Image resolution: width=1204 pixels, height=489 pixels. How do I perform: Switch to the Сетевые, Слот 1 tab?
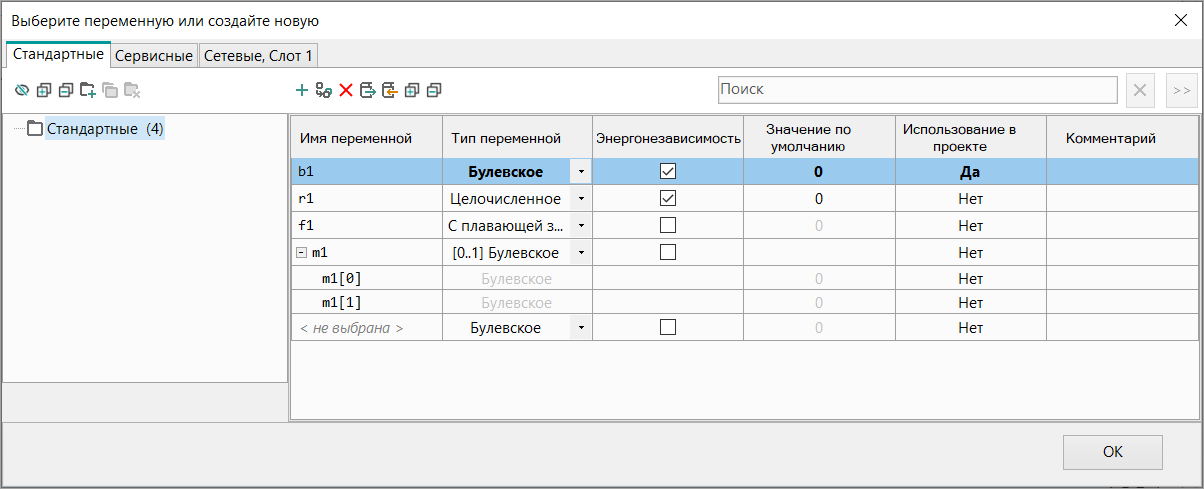pos(258,56)
